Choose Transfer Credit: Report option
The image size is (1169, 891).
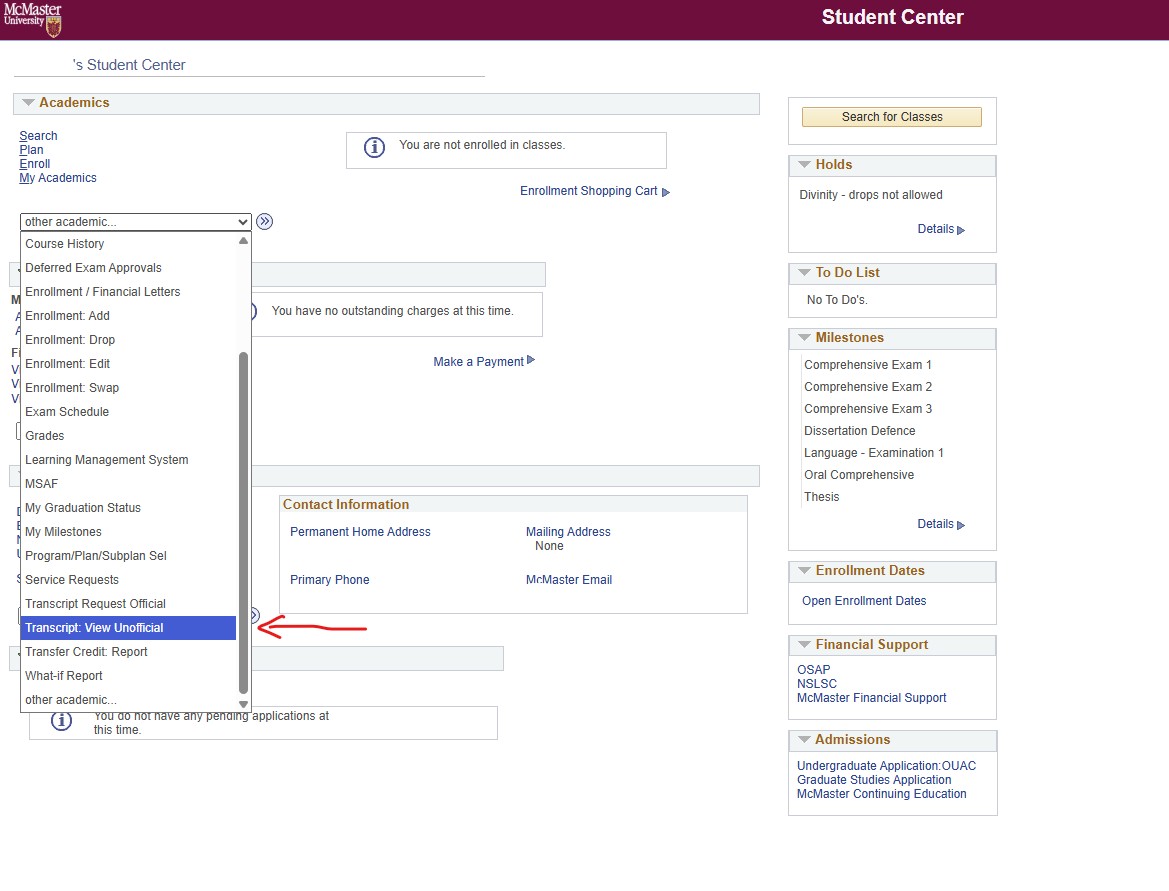128,652
